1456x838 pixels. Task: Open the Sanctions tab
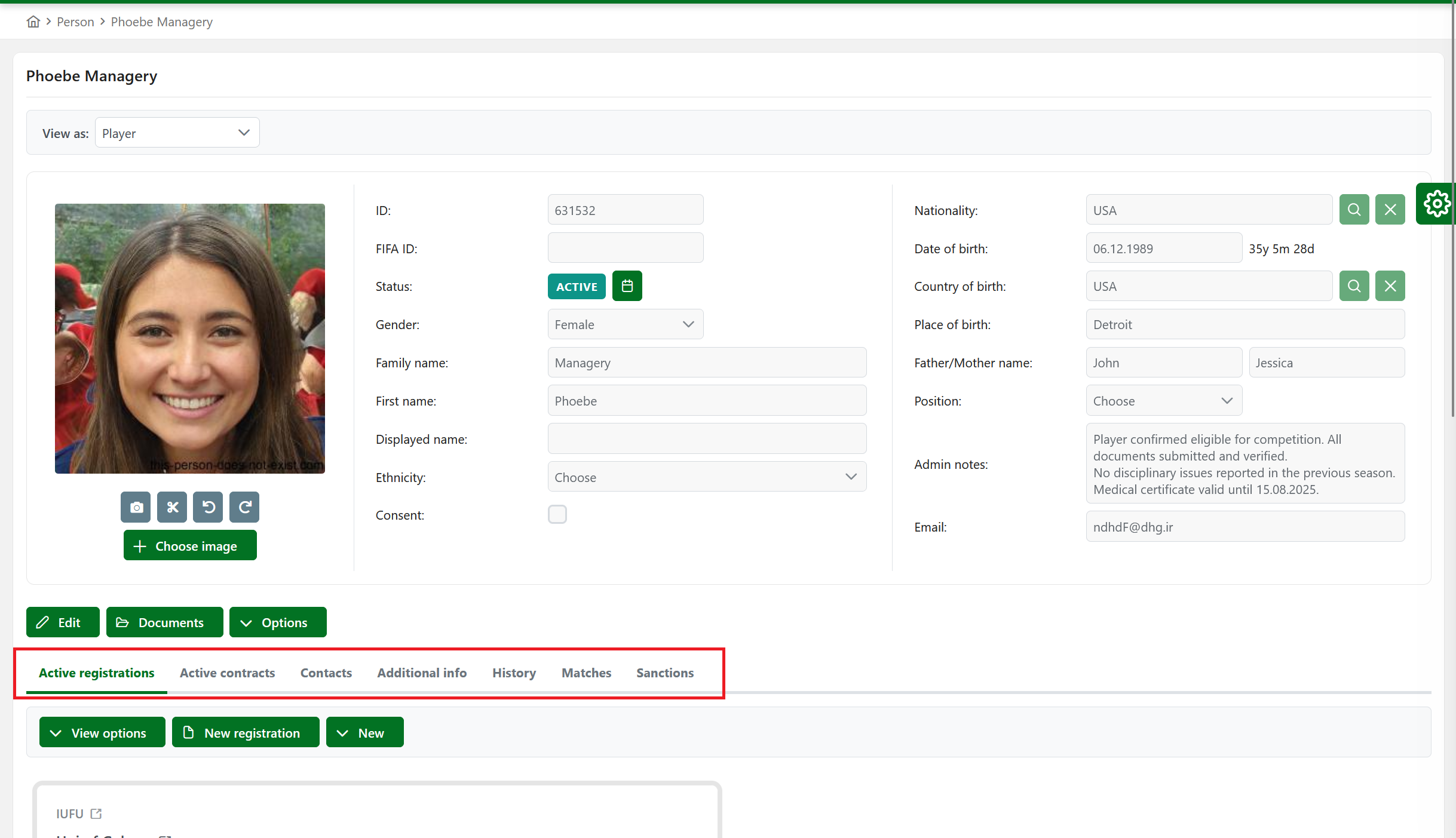click(664, 673)
